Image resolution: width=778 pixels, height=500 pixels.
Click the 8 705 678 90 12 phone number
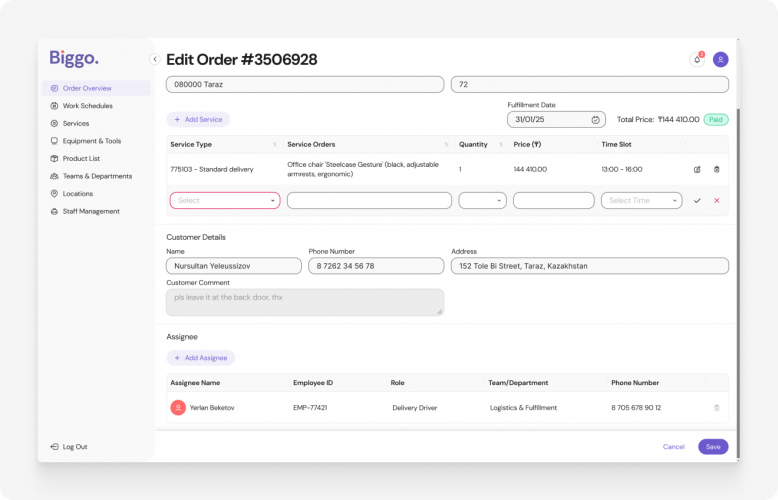click(636, 408)
